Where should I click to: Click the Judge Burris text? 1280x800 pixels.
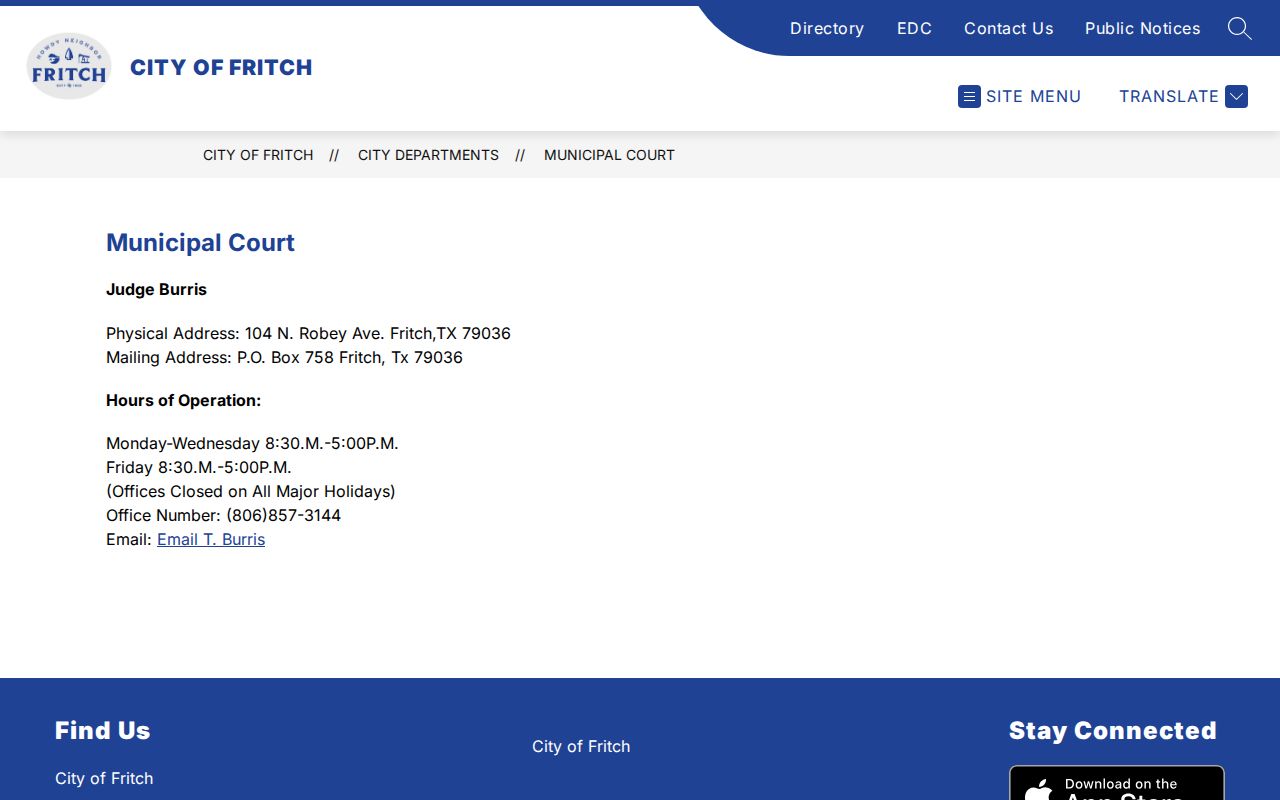[x=156, y=289]
